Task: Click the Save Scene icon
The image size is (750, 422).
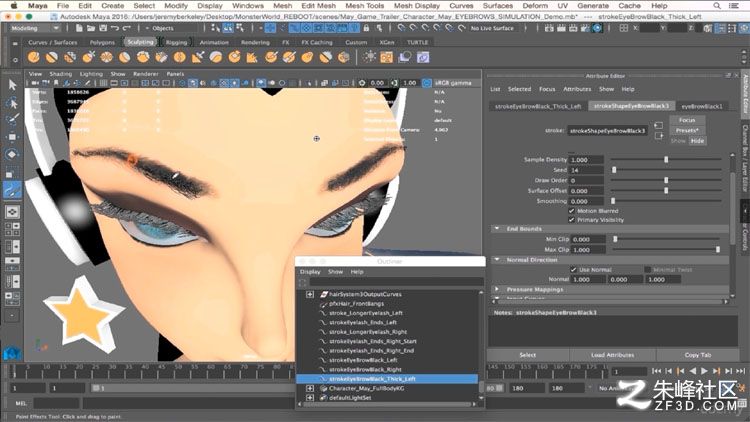Action: click(103, 28)
